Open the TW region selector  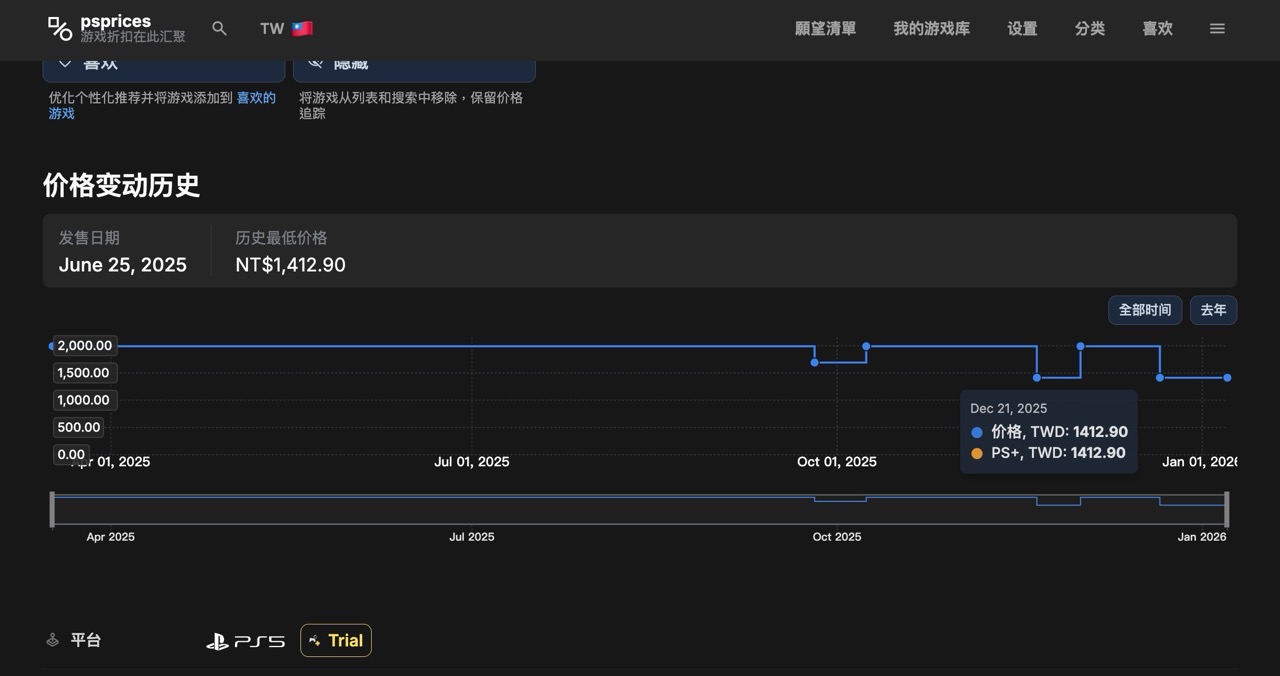point(285,29)
